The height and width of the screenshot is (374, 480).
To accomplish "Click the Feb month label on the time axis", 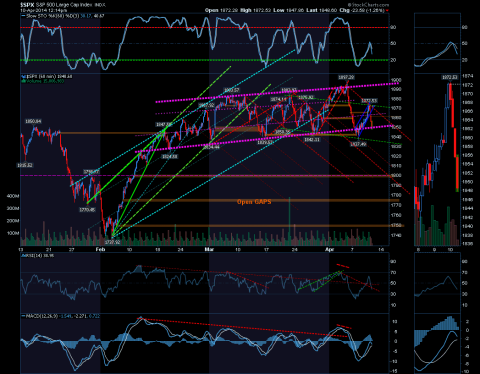I will tap(100, 249).
